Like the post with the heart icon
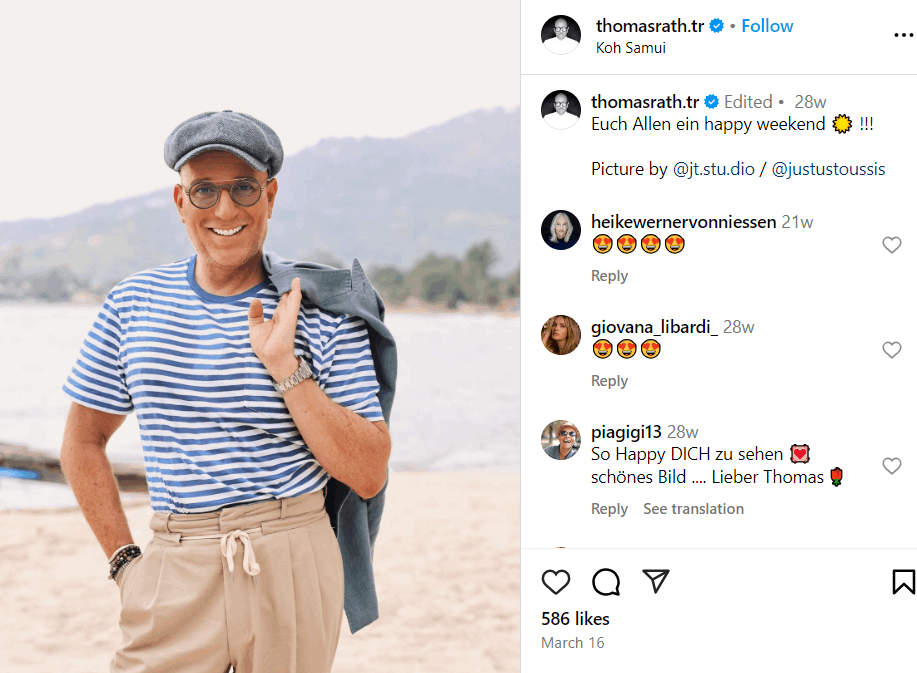This screenshot has height=673, width=917. tap(556, 582)
